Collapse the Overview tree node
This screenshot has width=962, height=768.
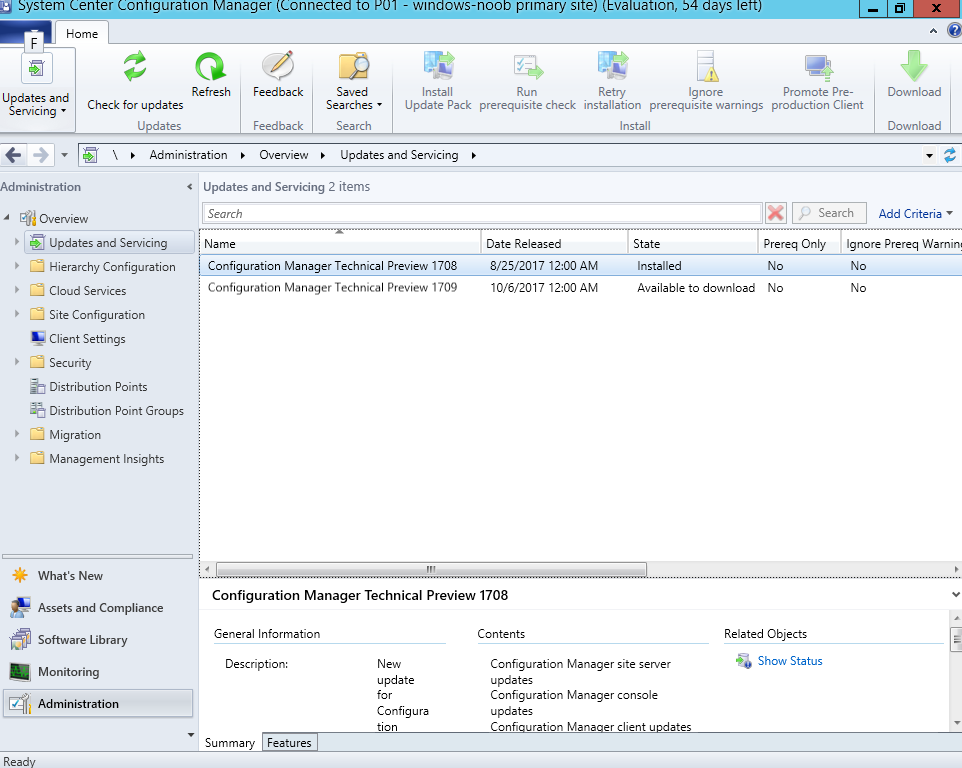tap(7, 218)
